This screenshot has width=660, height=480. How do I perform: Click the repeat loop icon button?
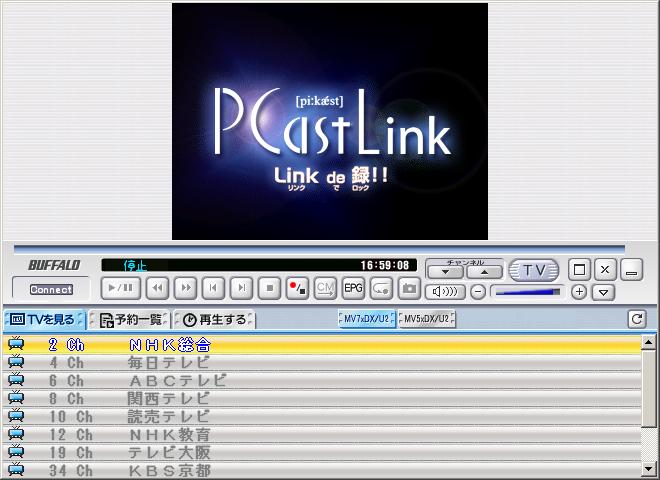pos(381,288)
